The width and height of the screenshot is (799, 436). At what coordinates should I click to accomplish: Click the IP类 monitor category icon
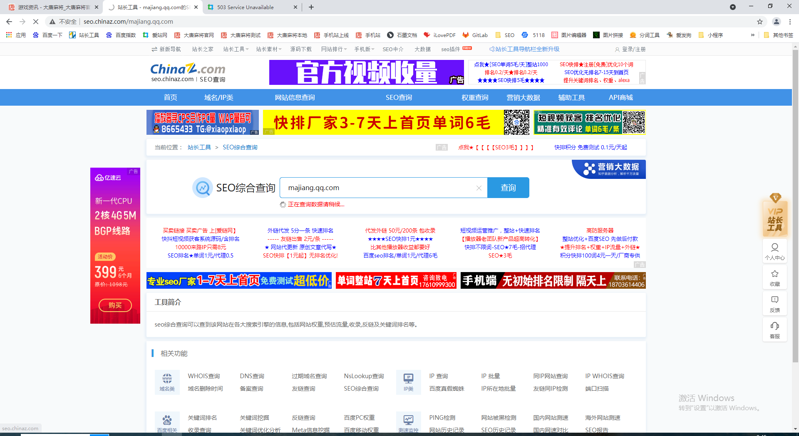pos(408,382)
